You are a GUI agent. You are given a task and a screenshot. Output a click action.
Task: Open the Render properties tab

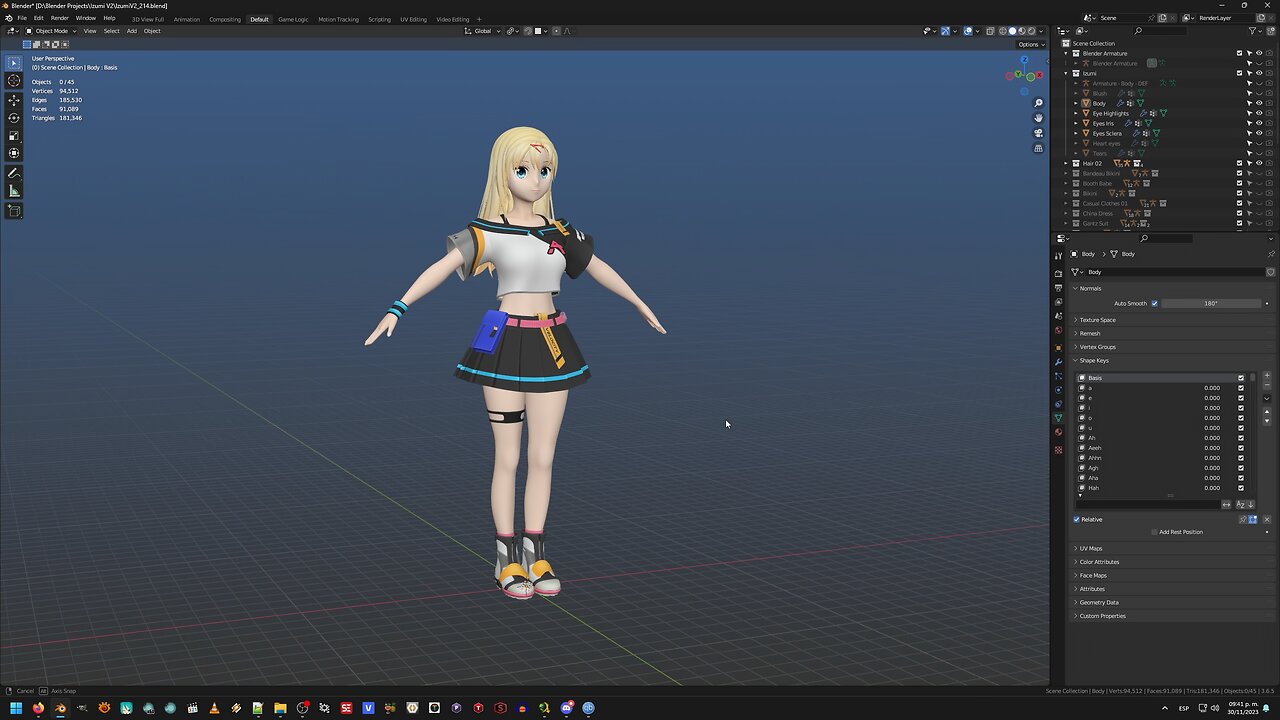pos(1059,273)
